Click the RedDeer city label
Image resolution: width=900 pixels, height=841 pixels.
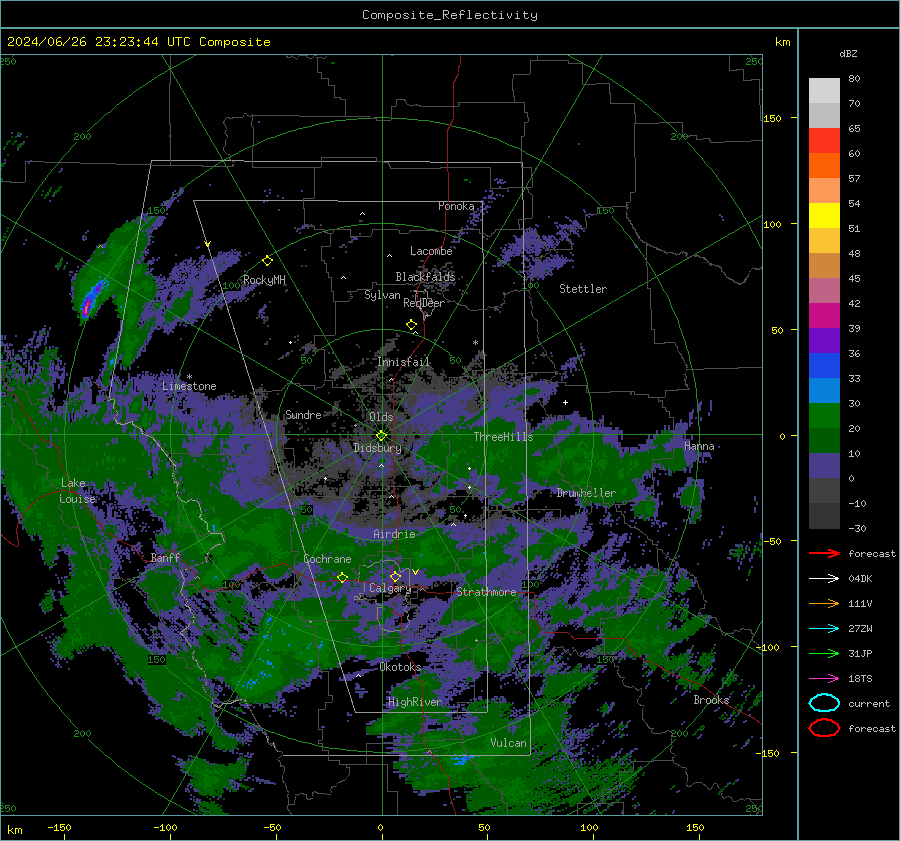point(424,303)
